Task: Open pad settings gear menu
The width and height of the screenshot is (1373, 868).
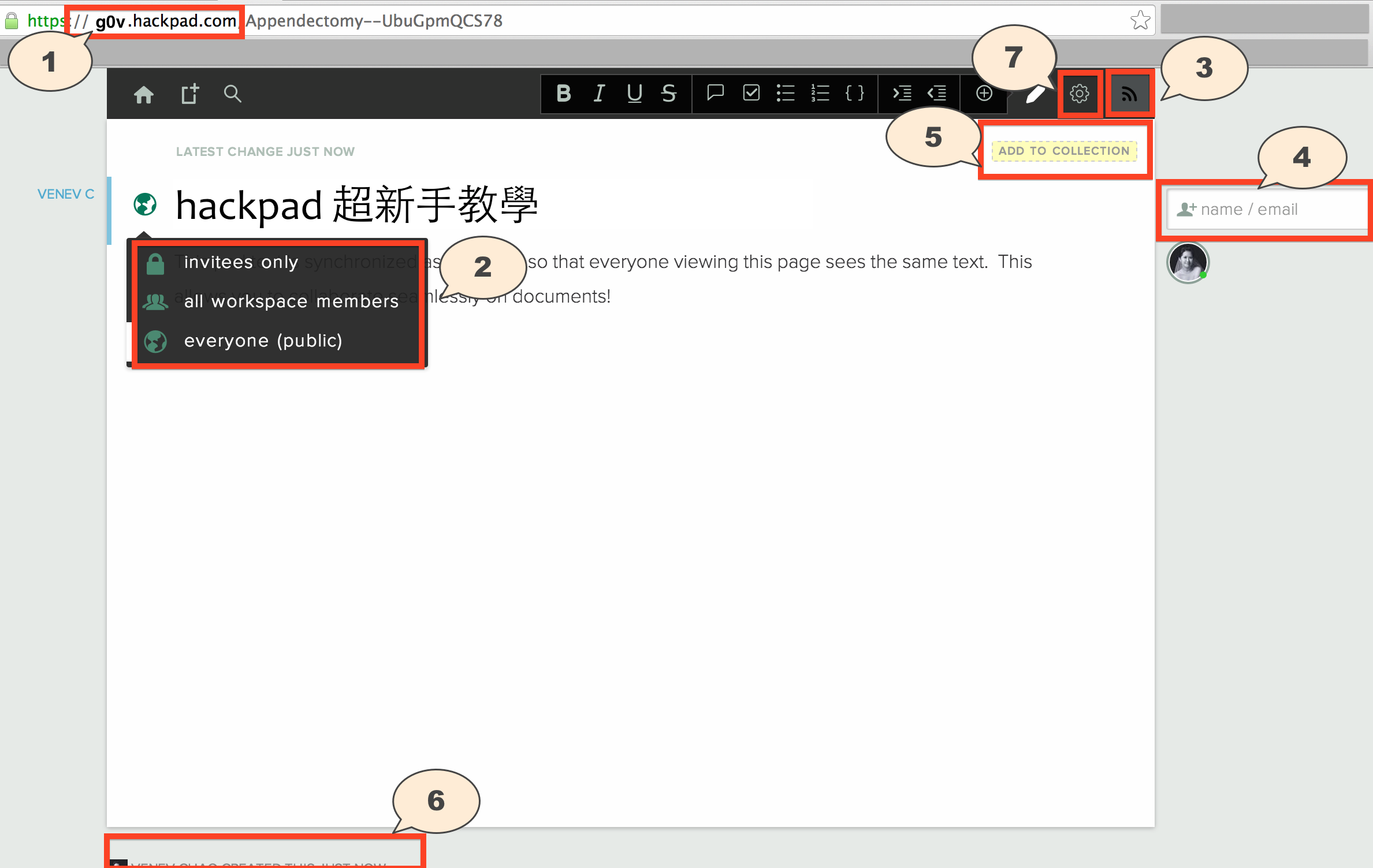Action: point(1079,94)
